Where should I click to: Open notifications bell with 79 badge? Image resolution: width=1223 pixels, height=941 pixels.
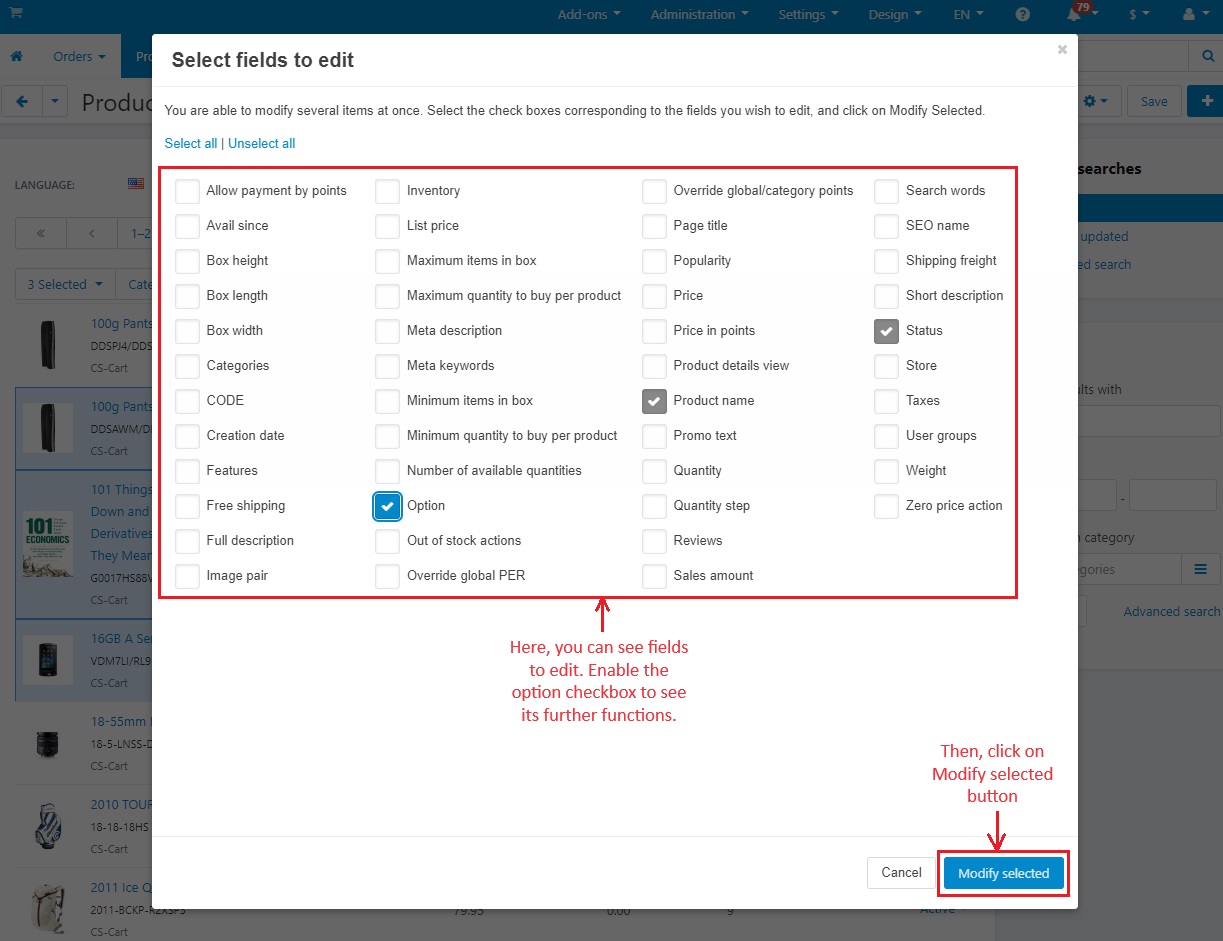click(x=1075, y=15)
